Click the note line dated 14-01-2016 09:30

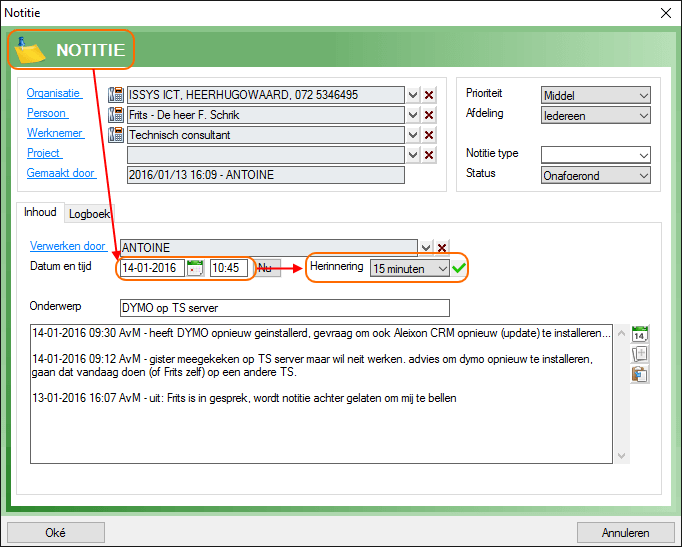pos(321,334)
